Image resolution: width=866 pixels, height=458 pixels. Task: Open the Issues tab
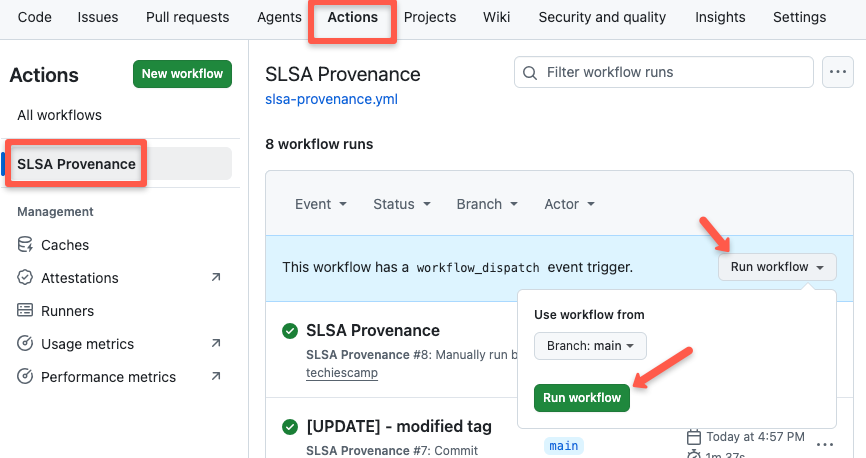tap(98, 17)
